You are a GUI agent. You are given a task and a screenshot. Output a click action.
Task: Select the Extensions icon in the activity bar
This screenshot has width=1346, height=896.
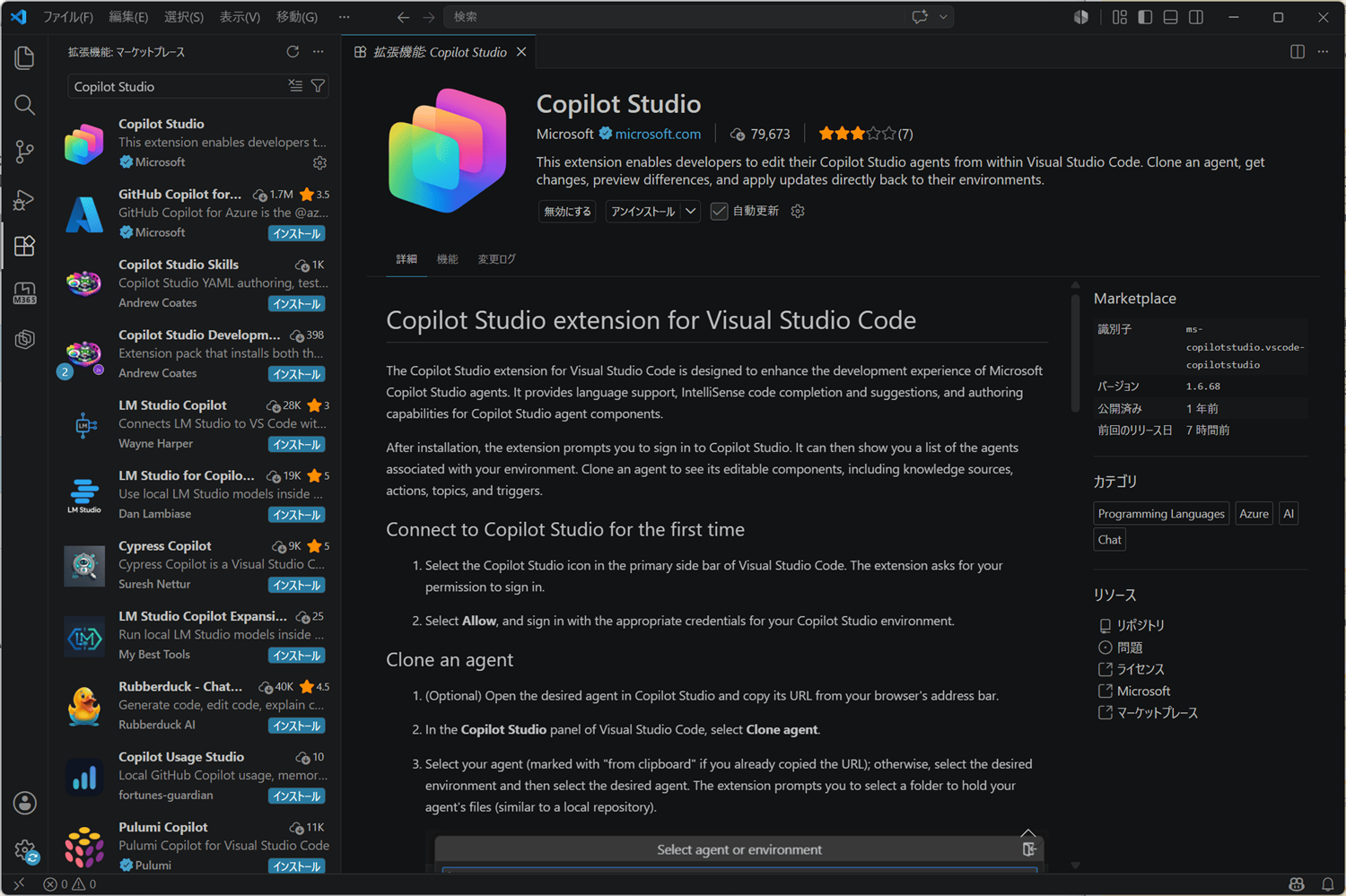(25, 246)
